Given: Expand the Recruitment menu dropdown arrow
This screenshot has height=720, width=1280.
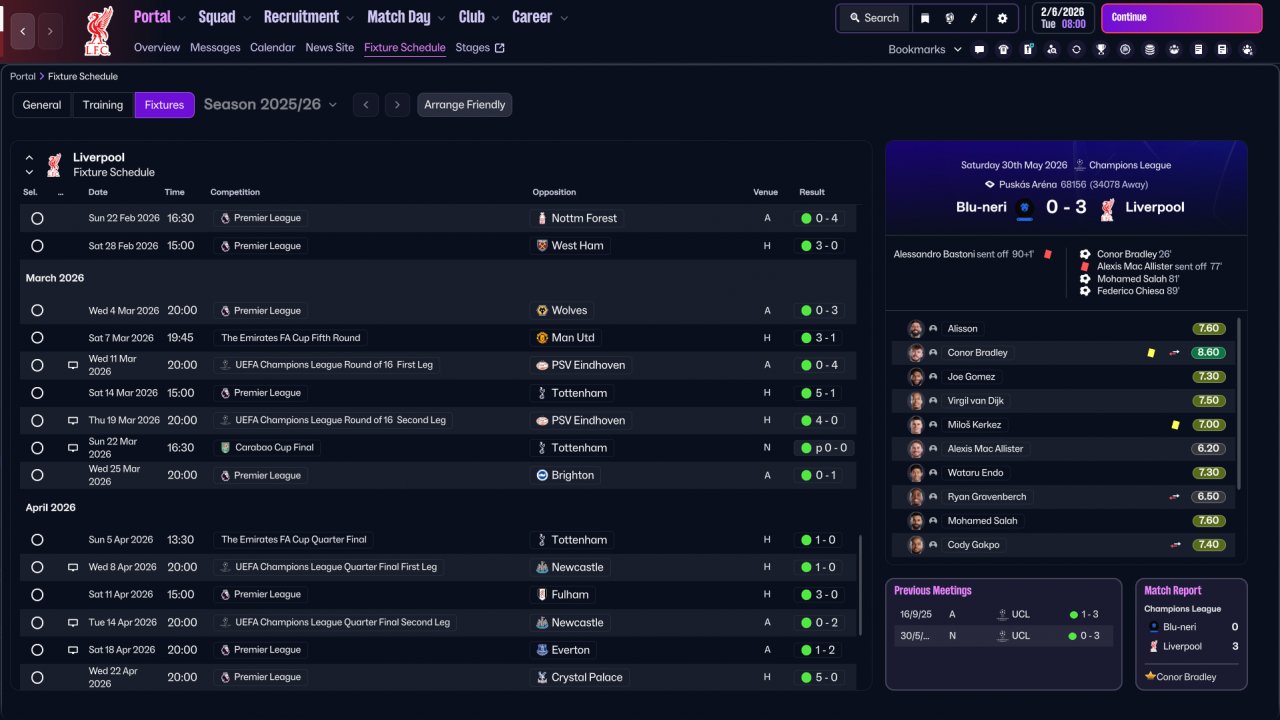Looking at the screenshot, I should pyautogui.click(x=350, y=18).
